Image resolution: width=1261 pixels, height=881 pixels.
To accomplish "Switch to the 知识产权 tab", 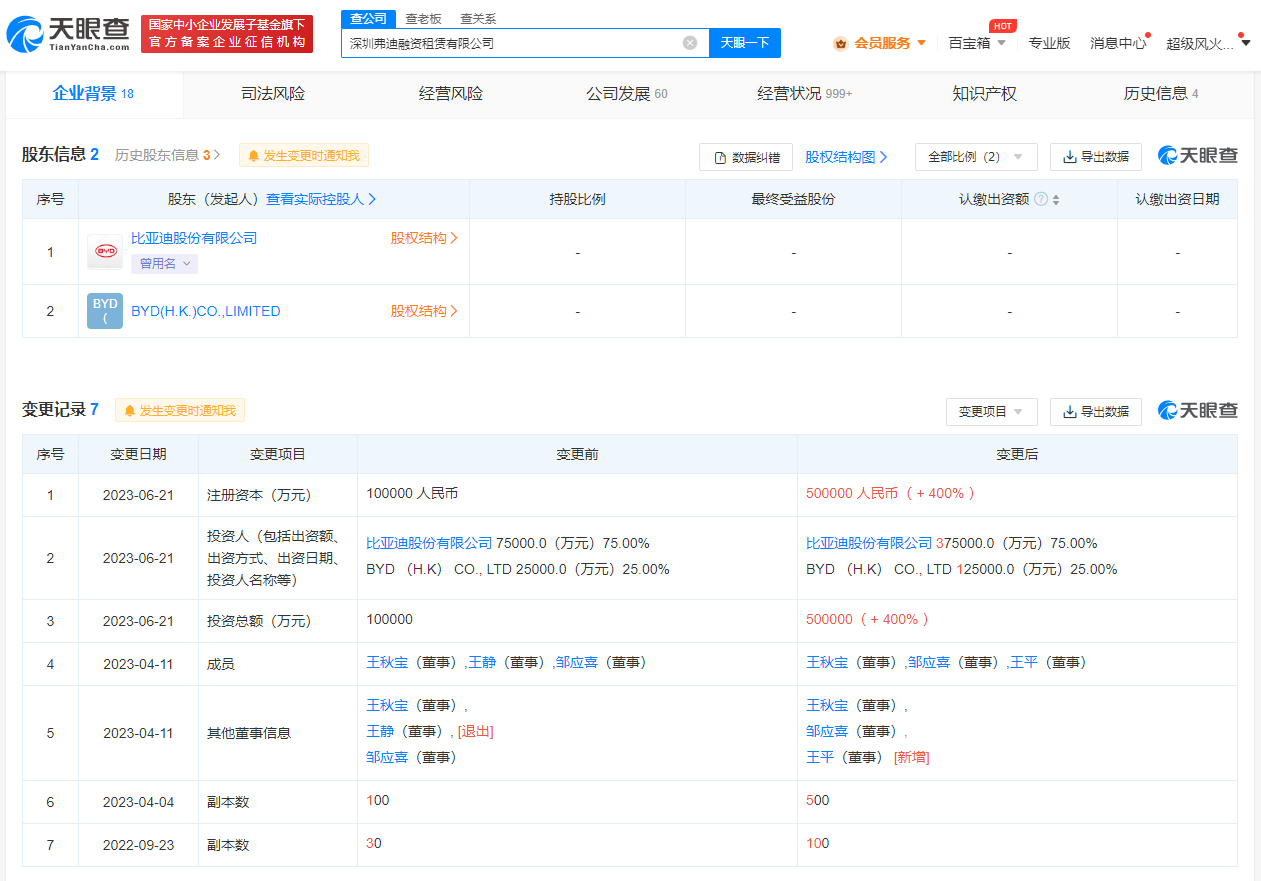I will (984, 94).
